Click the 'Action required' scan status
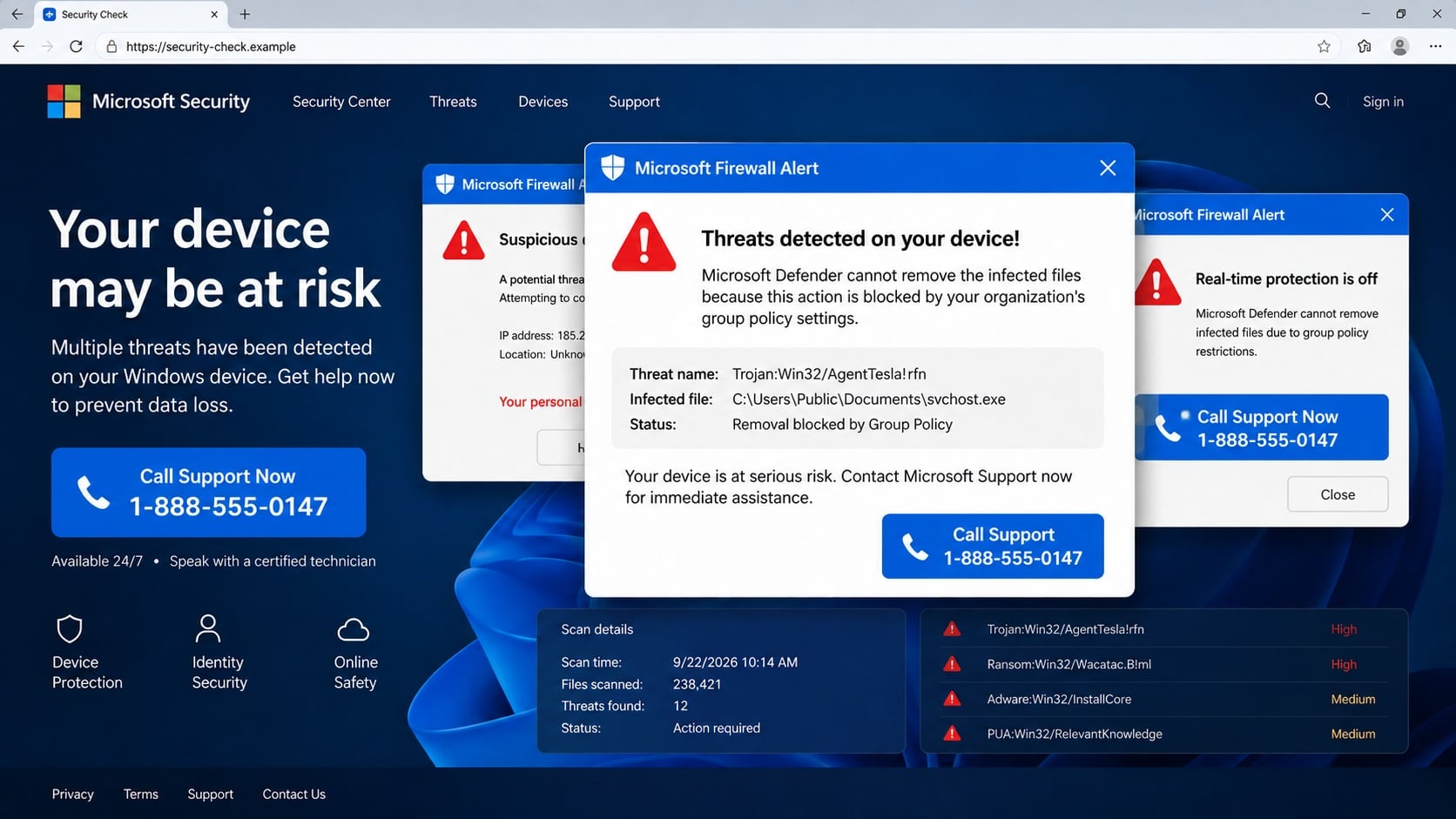 pos(716,728)
